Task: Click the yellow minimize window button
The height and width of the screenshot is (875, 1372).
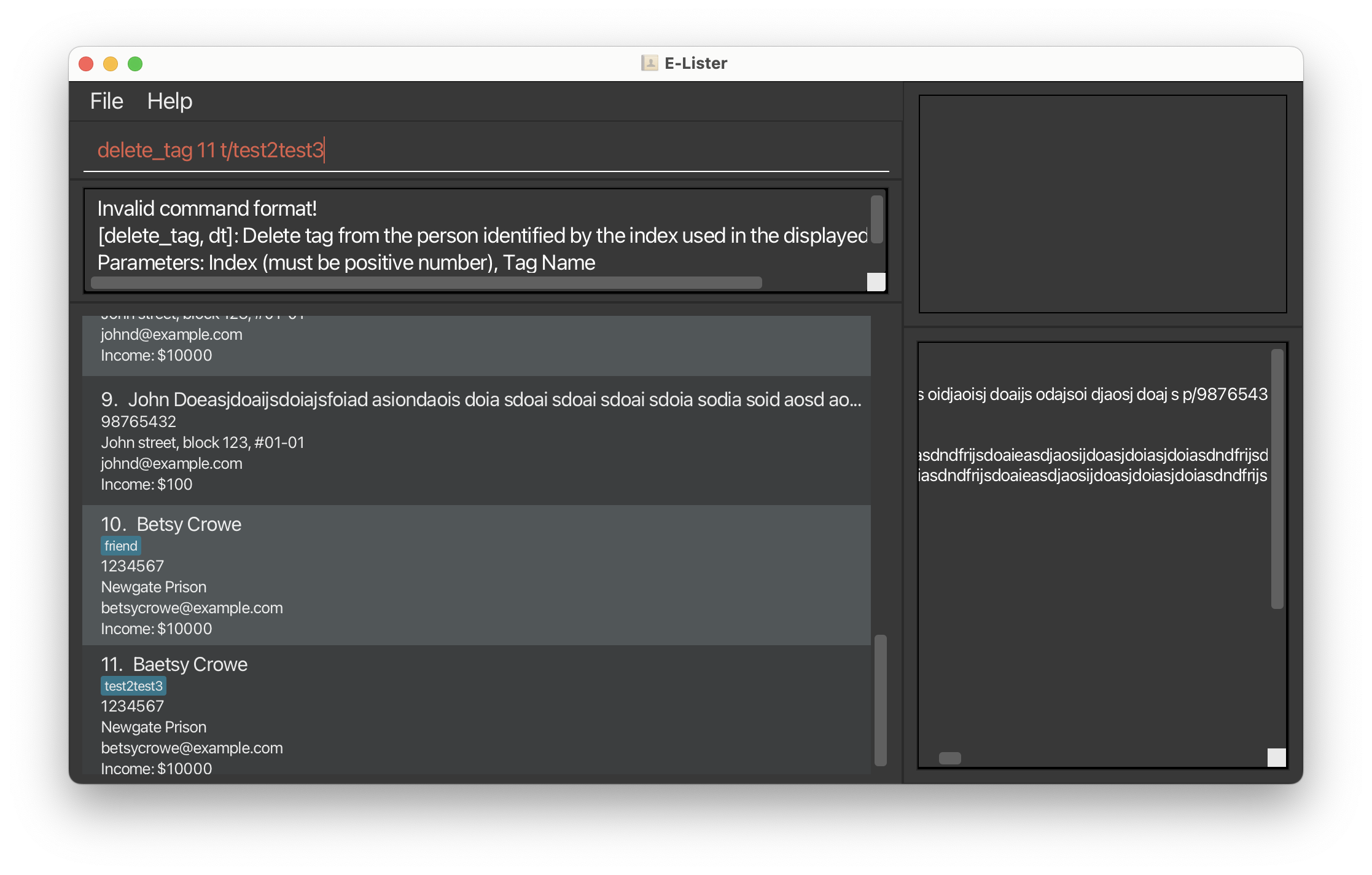Action: click(x=111, y=64)
